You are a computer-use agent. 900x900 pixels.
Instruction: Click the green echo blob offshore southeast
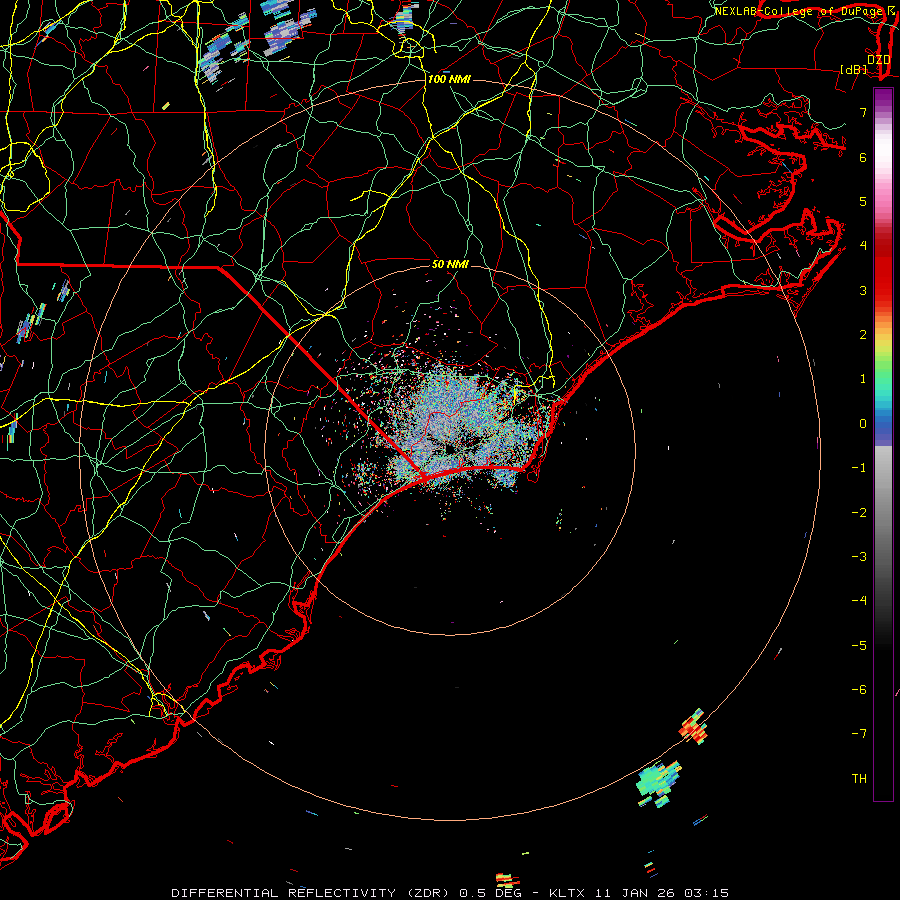(x=659, y=783)
